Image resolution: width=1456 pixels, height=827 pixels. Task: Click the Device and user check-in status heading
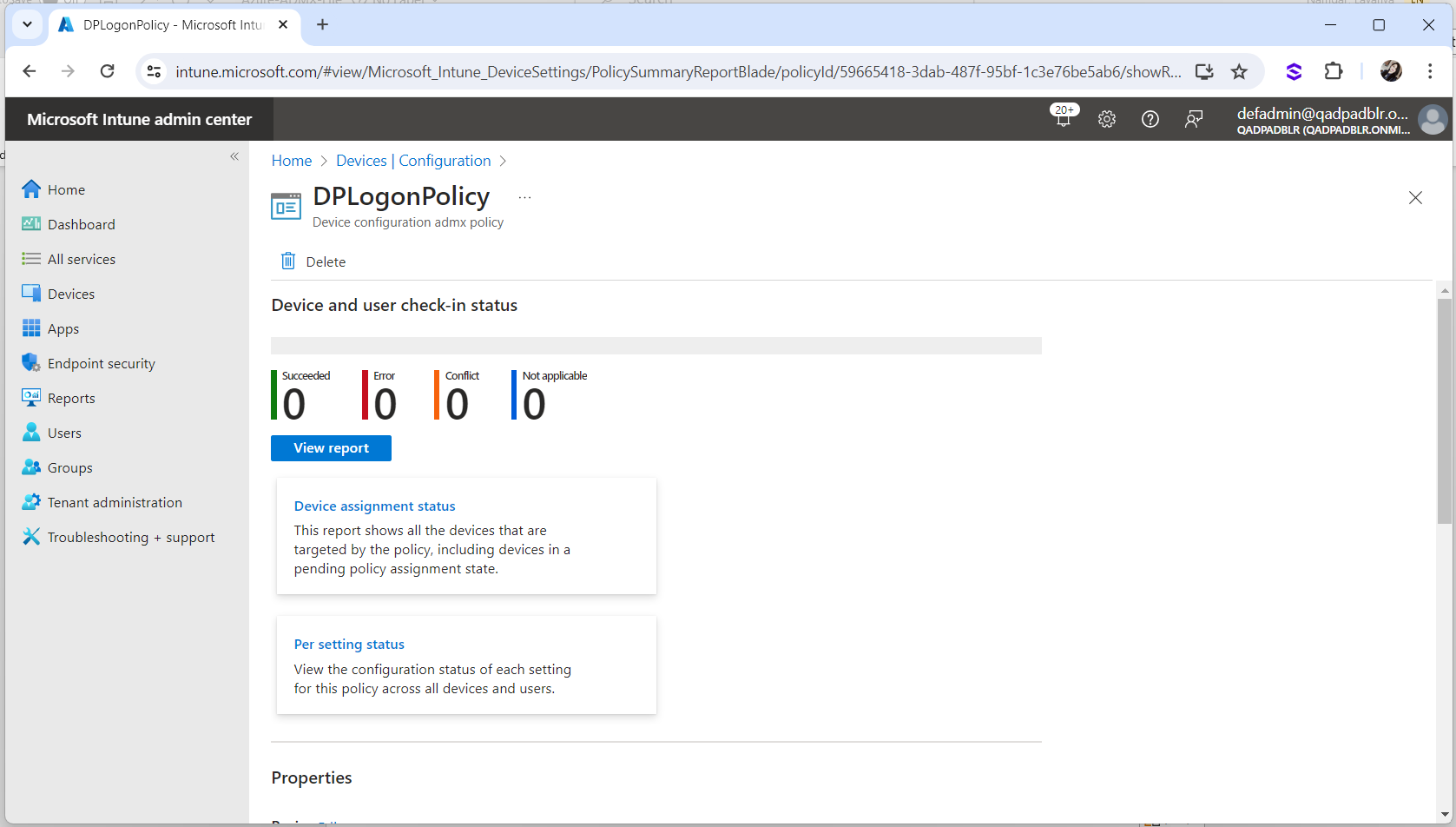[x=394, y=305]
